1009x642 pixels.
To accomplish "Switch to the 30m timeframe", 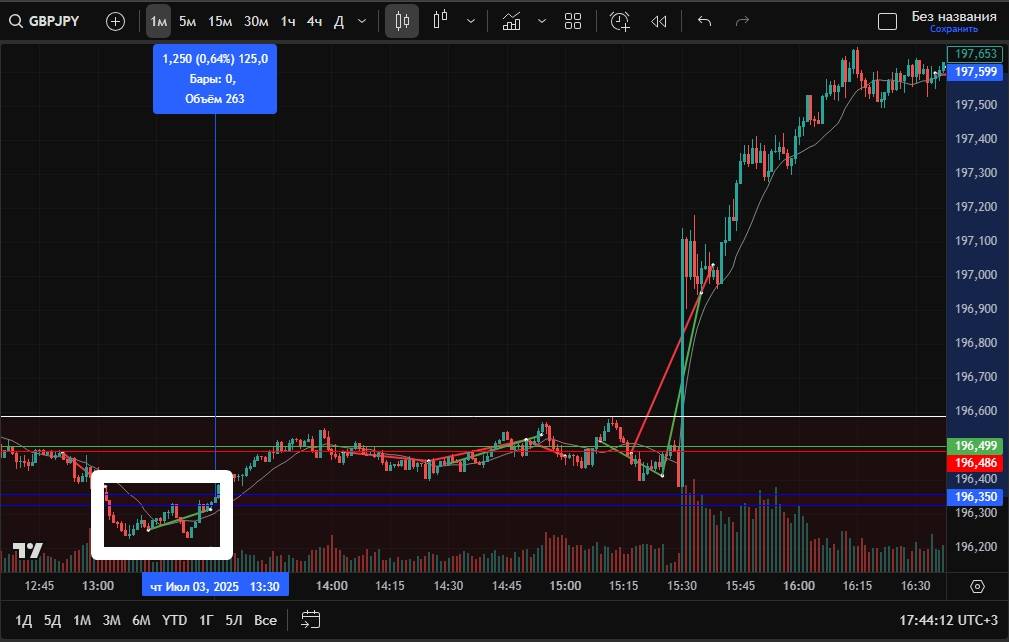I will (x=256, y=21).
